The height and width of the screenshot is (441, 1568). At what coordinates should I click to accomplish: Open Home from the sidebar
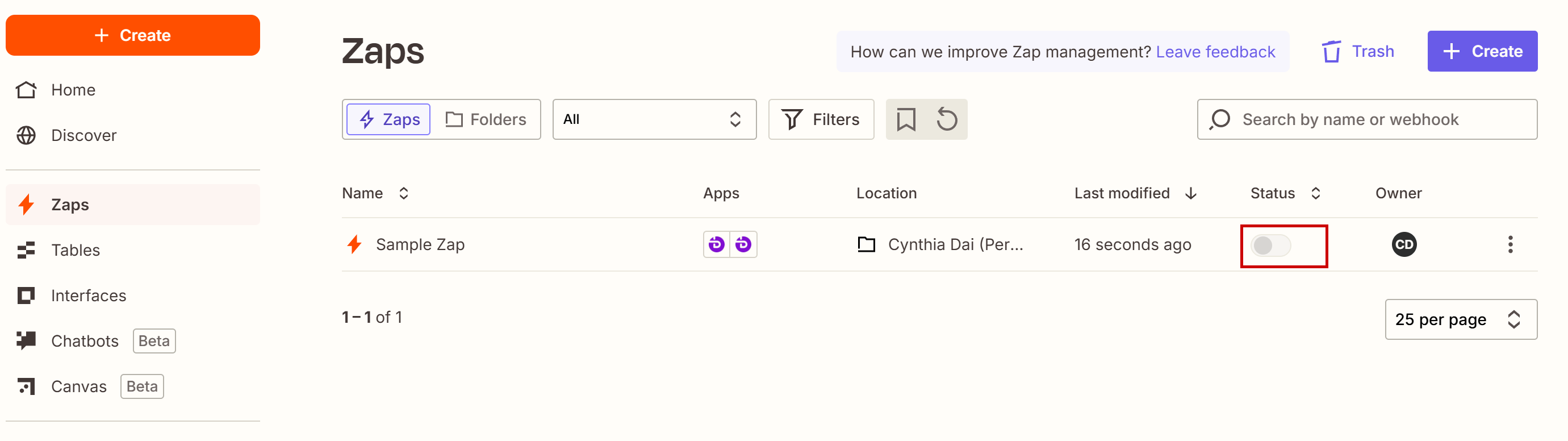tap(133, 90)
